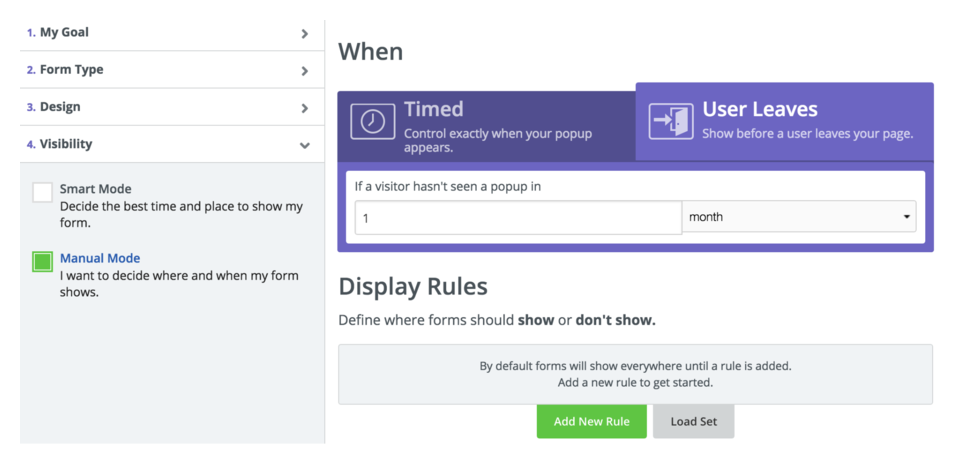Open step 3 Design
Viewport: 960px width, 464px height.
click(x=172, y=107)
